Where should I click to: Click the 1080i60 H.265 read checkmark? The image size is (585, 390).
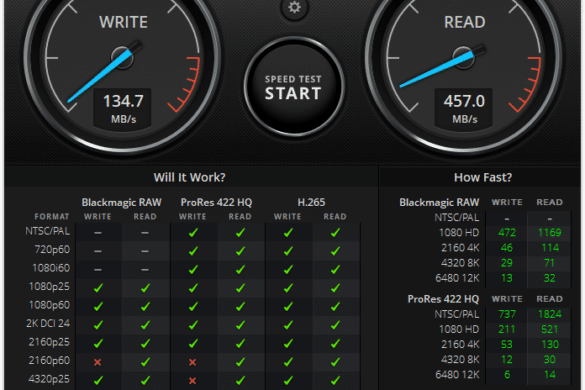click(x=335, y=269)
